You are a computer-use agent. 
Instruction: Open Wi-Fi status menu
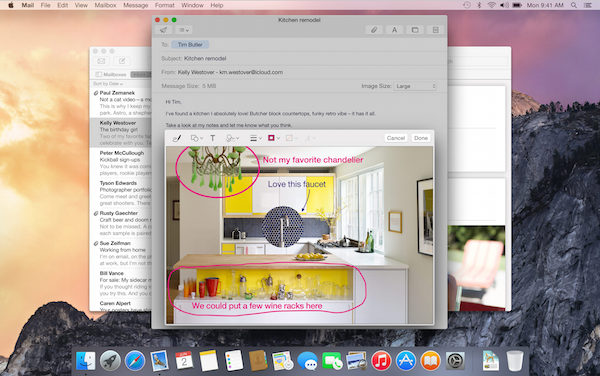point(492,5)
